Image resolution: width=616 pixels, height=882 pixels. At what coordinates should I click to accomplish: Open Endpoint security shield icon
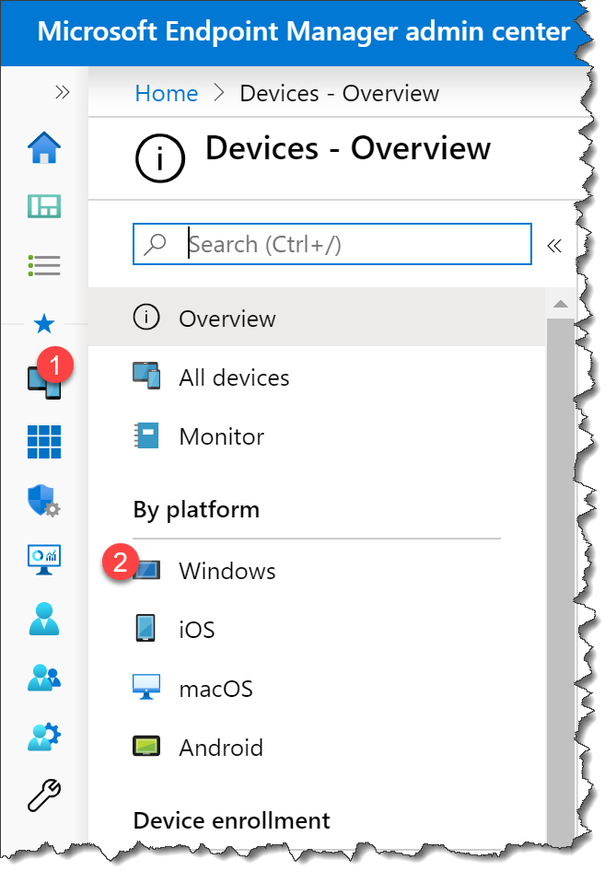pyautogui.click(x=44, y=501)
